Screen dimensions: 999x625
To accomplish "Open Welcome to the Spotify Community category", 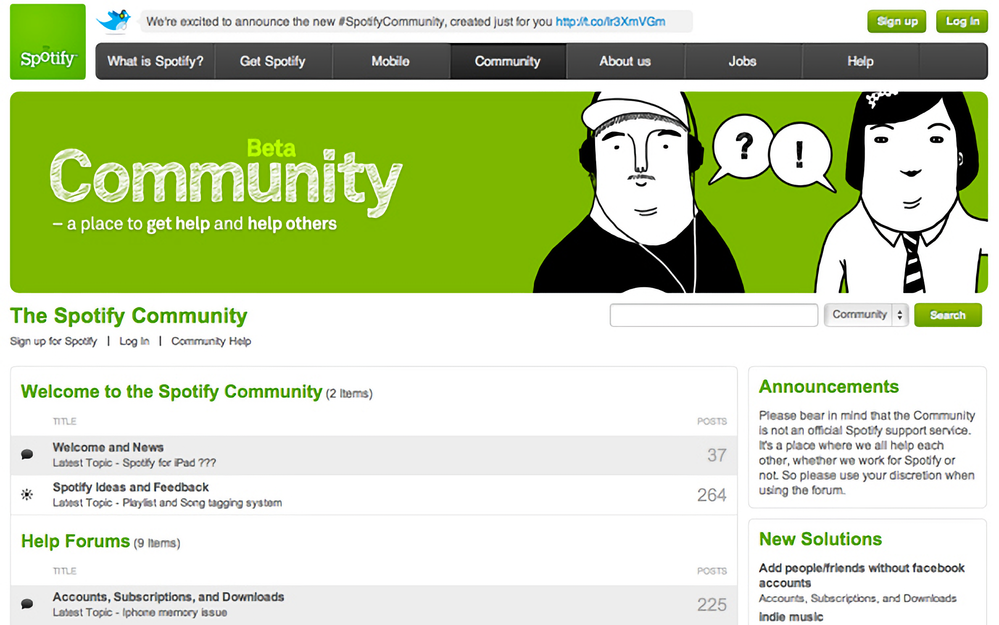I will [171, 391].
